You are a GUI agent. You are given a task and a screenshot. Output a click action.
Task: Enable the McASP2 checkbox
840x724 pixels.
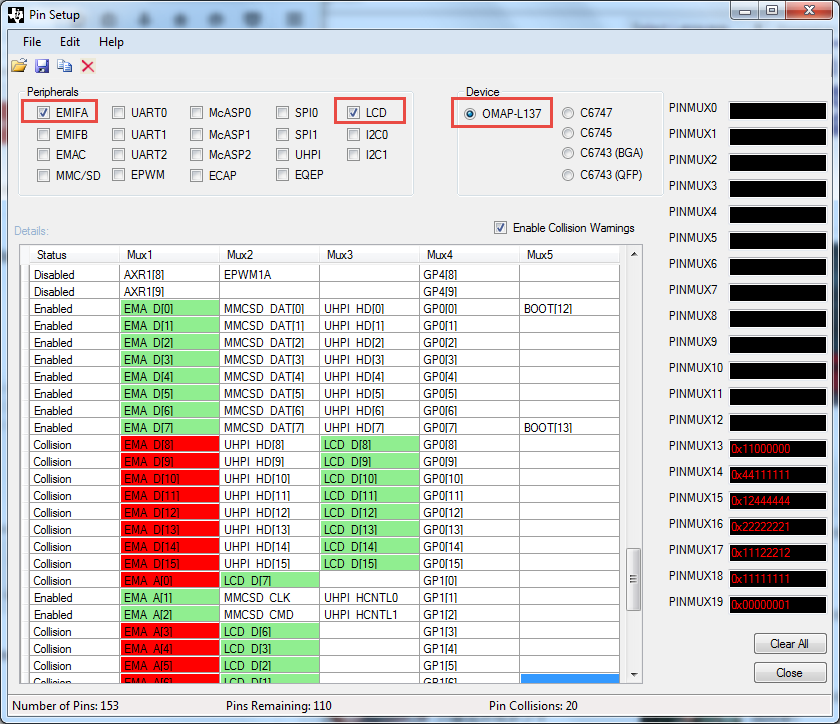[x=197, y=155]
